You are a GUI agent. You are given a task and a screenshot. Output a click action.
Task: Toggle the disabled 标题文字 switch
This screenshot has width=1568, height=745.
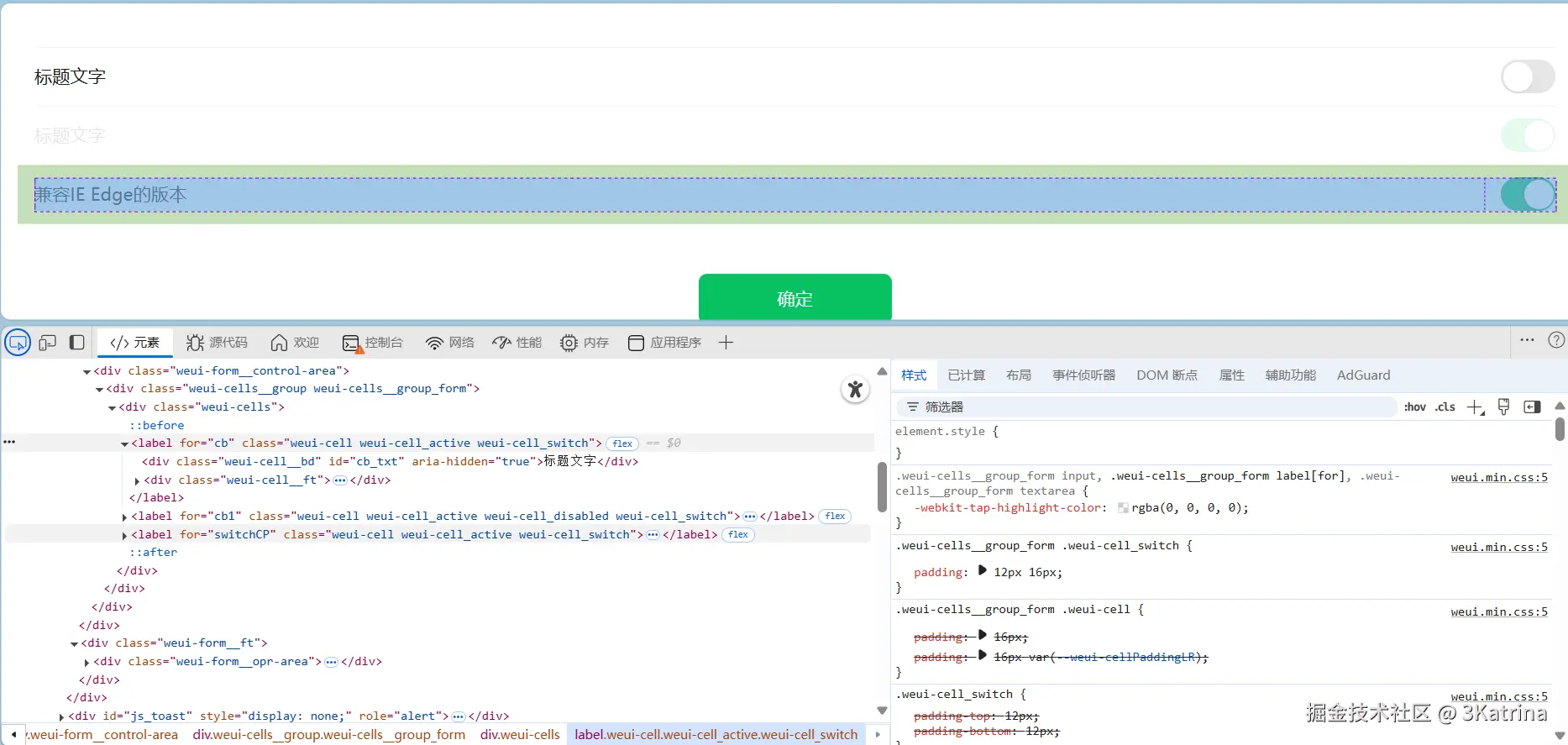(x=1528, y=135)
